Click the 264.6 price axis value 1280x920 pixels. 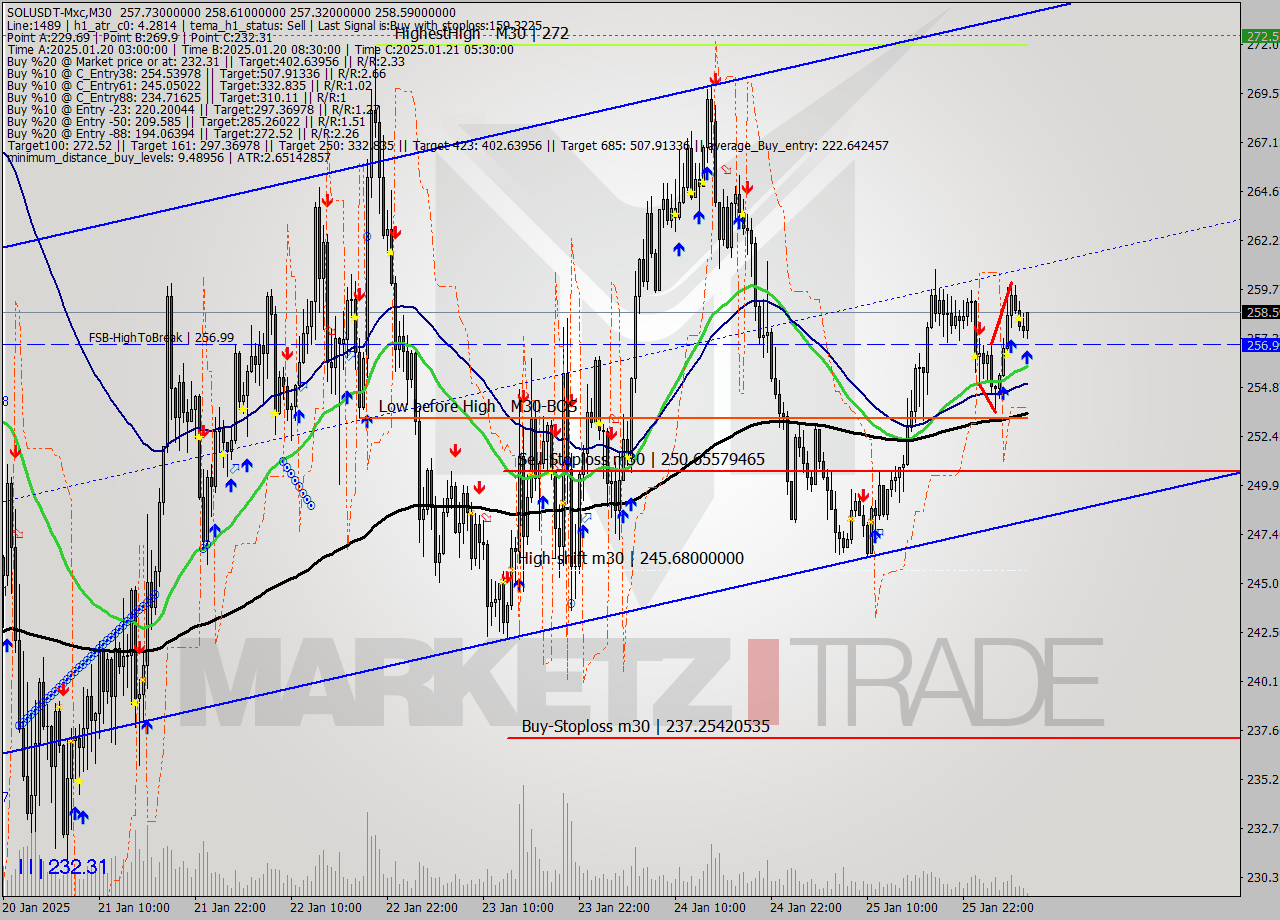pyautogui.click(x=1261, y=192)
